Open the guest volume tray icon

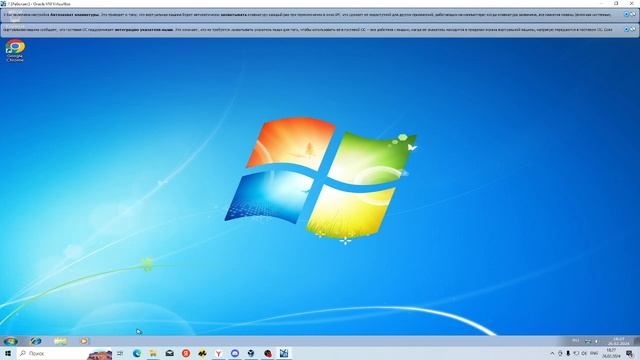click(596, 341)
